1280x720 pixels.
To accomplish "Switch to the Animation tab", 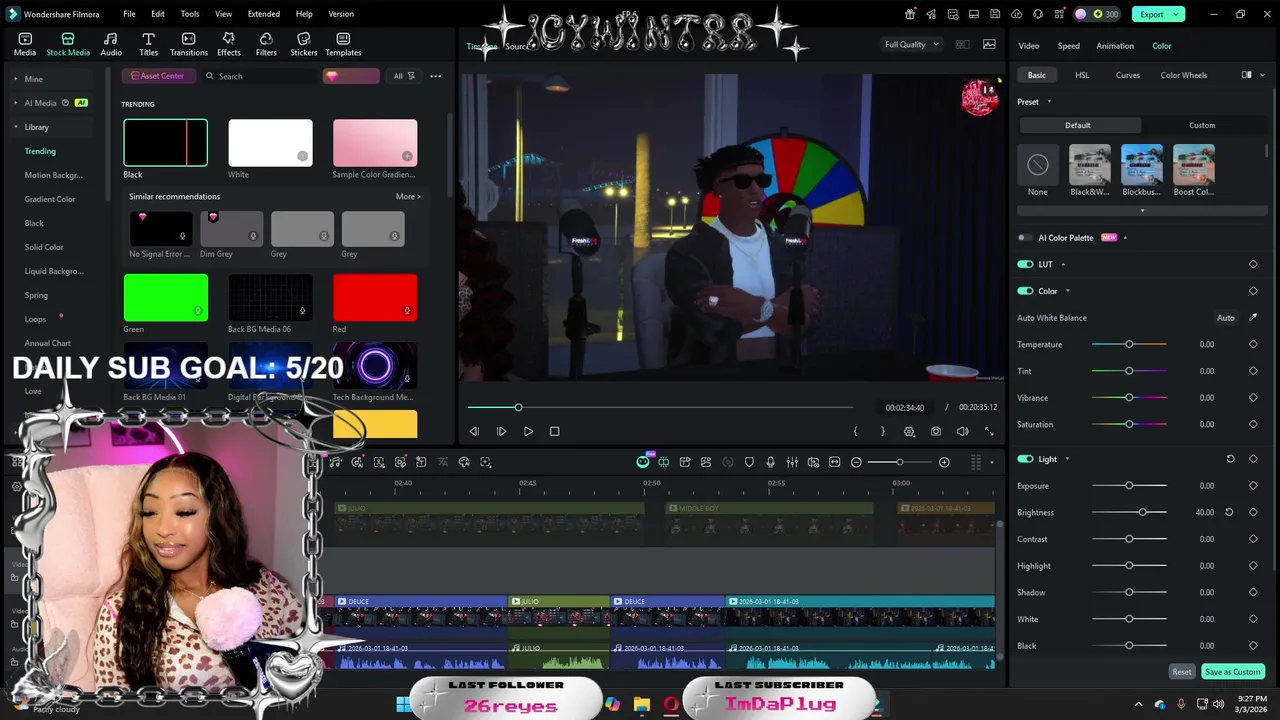I will coord(1115,46).
